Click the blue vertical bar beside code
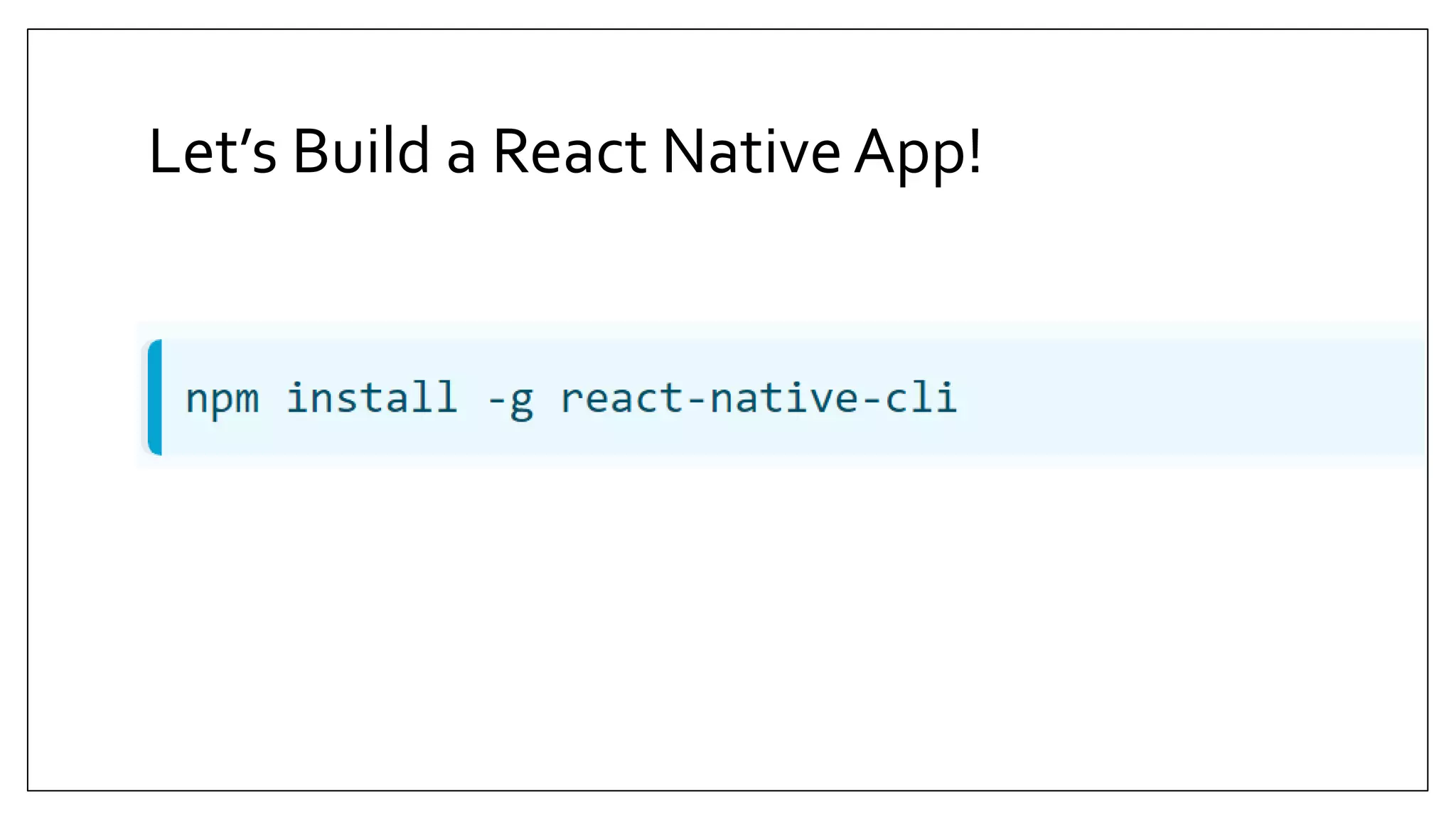Image resolution: width=1456 pixels, height=819 pixels. tap(155, 397)
